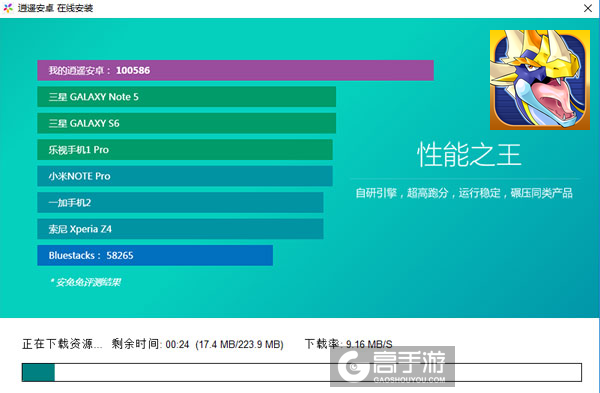Click the download progress bar
This screenshot has height=393, width=600.
click(x=302, y=372)
